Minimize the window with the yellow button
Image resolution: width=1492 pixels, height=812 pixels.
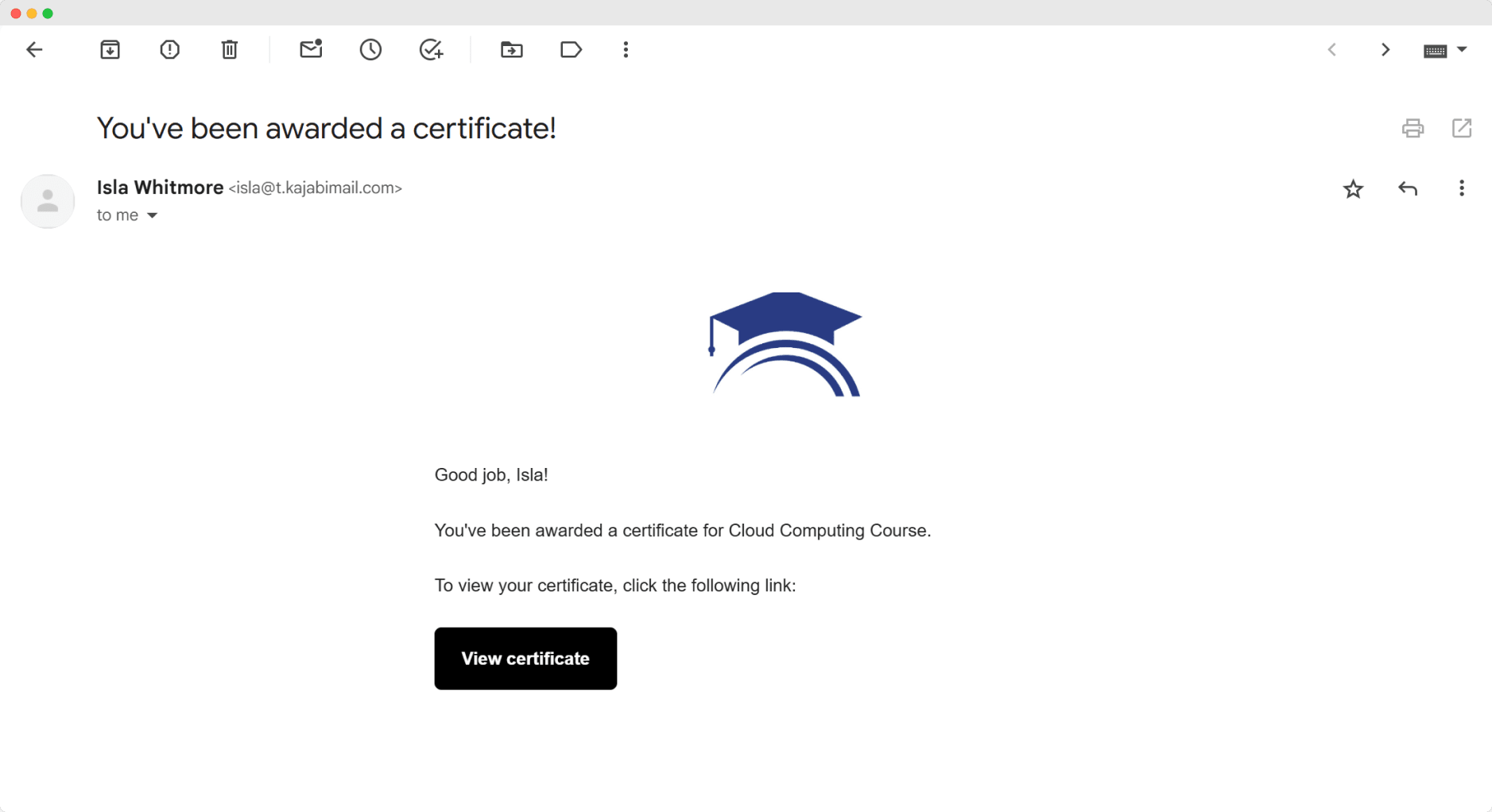pyautogui.click(x=32, y=14)
